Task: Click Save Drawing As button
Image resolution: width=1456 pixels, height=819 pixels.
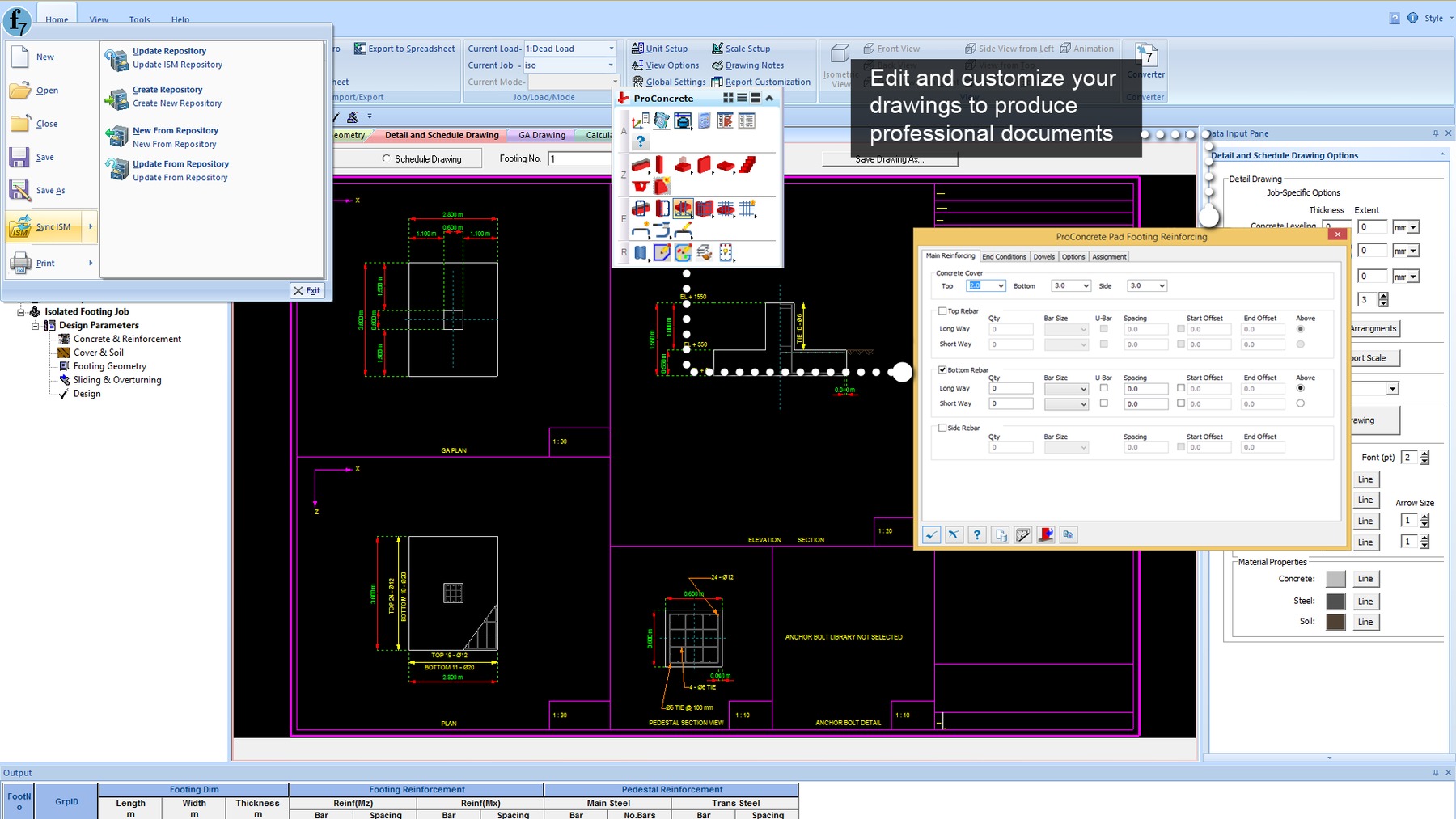Action: coord(890,159)
